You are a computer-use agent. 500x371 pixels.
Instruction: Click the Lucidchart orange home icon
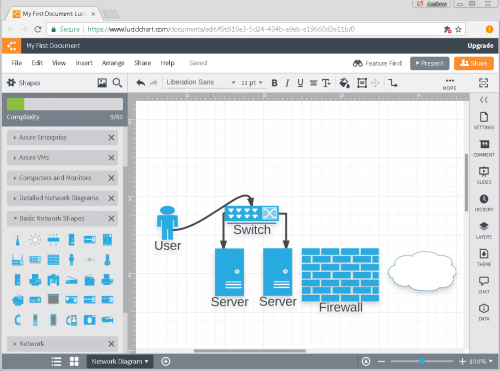click(x=12, y=46)
